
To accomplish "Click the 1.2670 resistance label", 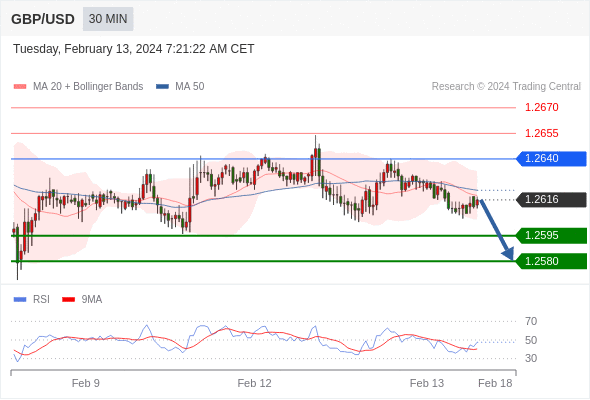I will pyautogui.click(x=542, y=108).
